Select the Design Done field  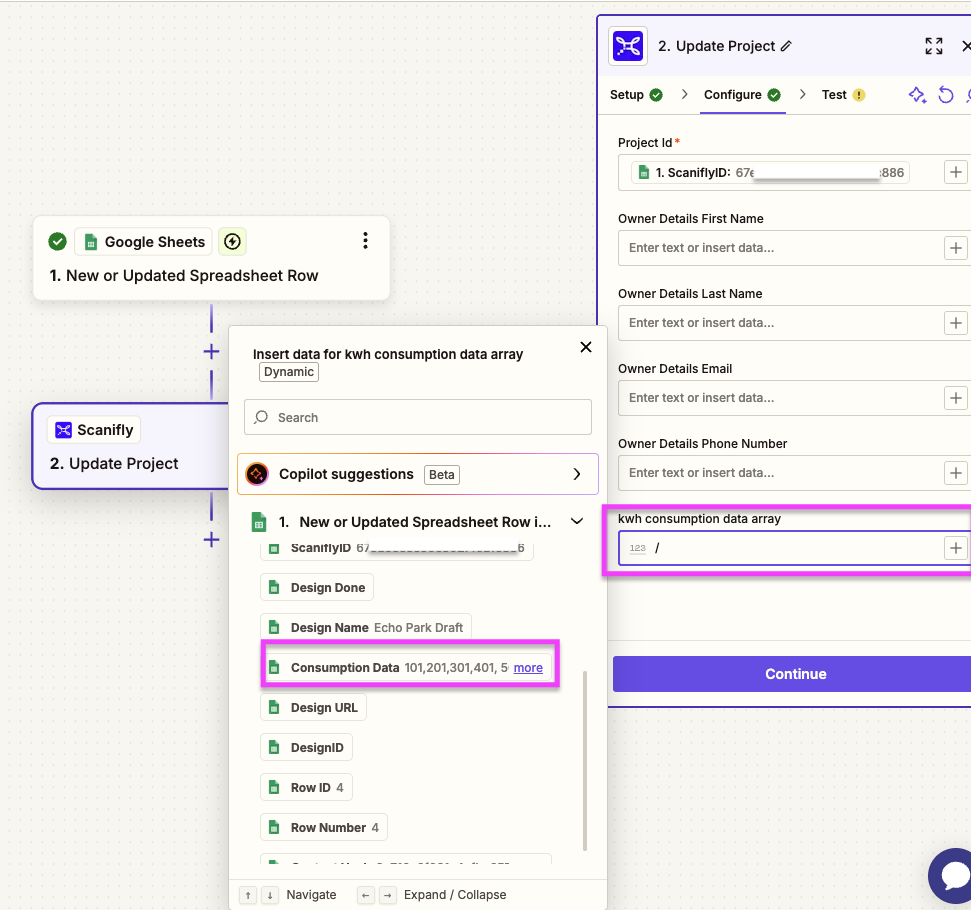tap(317, 588)
